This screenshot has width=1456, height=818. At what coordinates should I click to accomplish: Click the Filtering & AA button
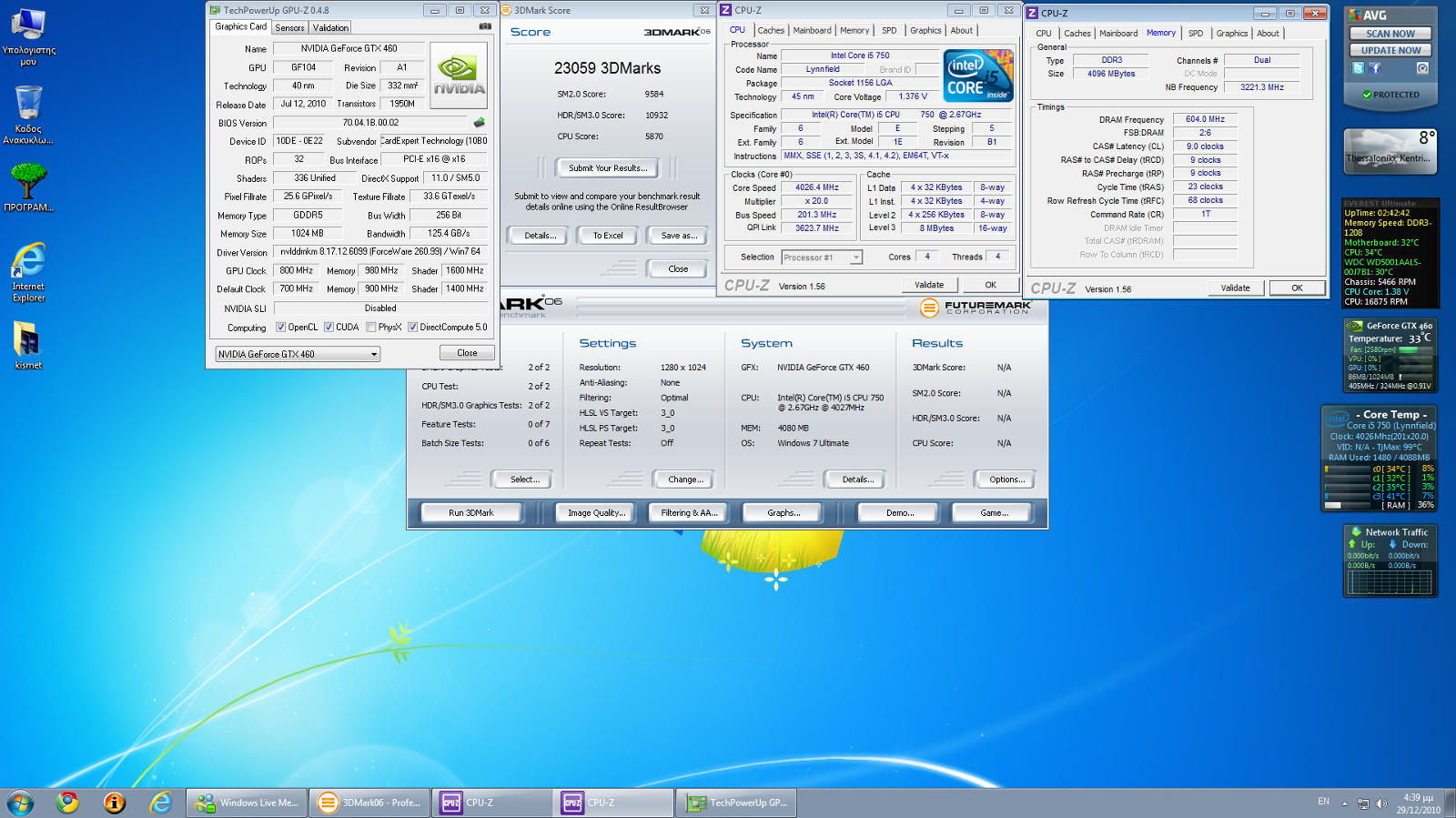(x=690, y=512)
